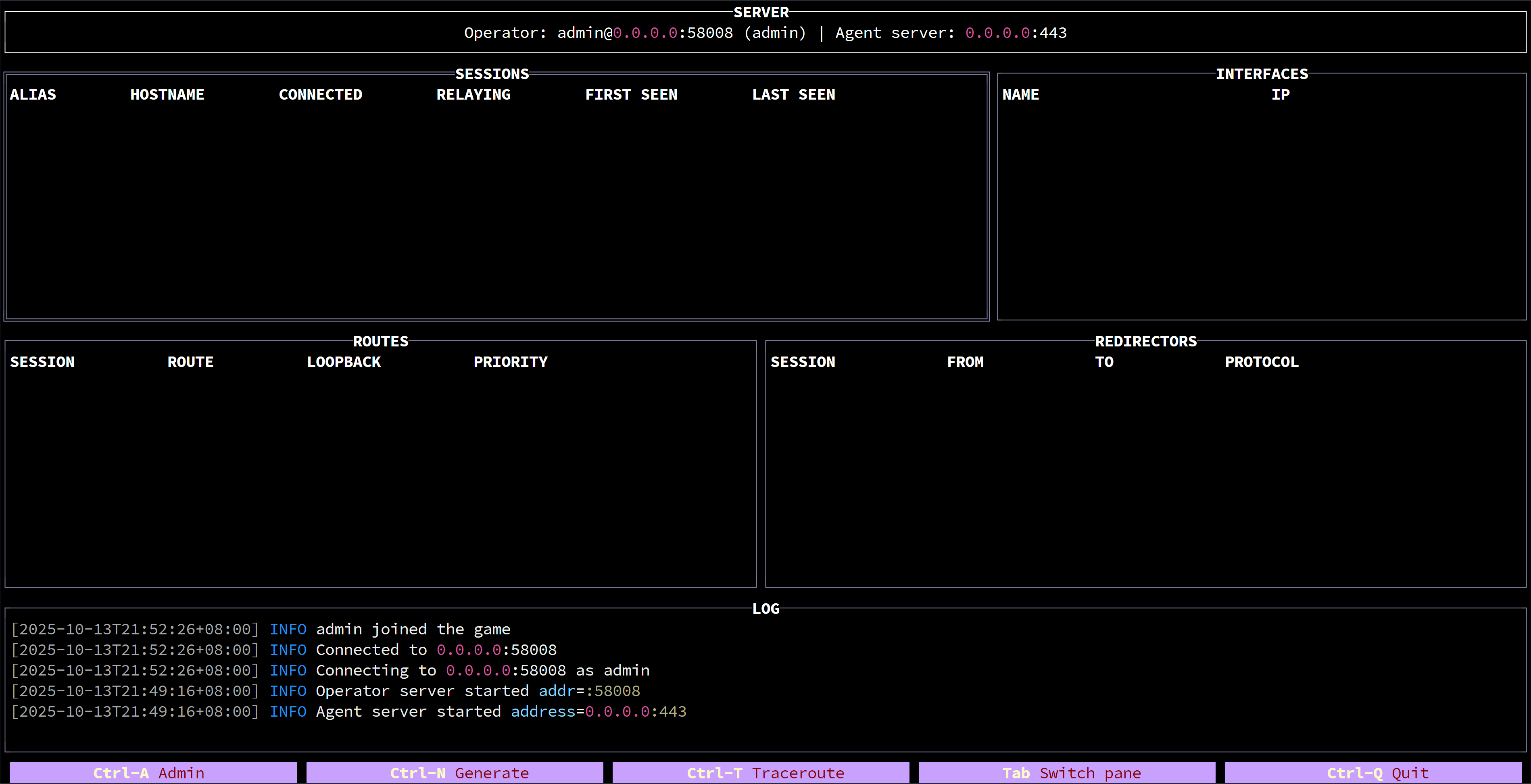Click the PRIORITY column header

(511, 362)
